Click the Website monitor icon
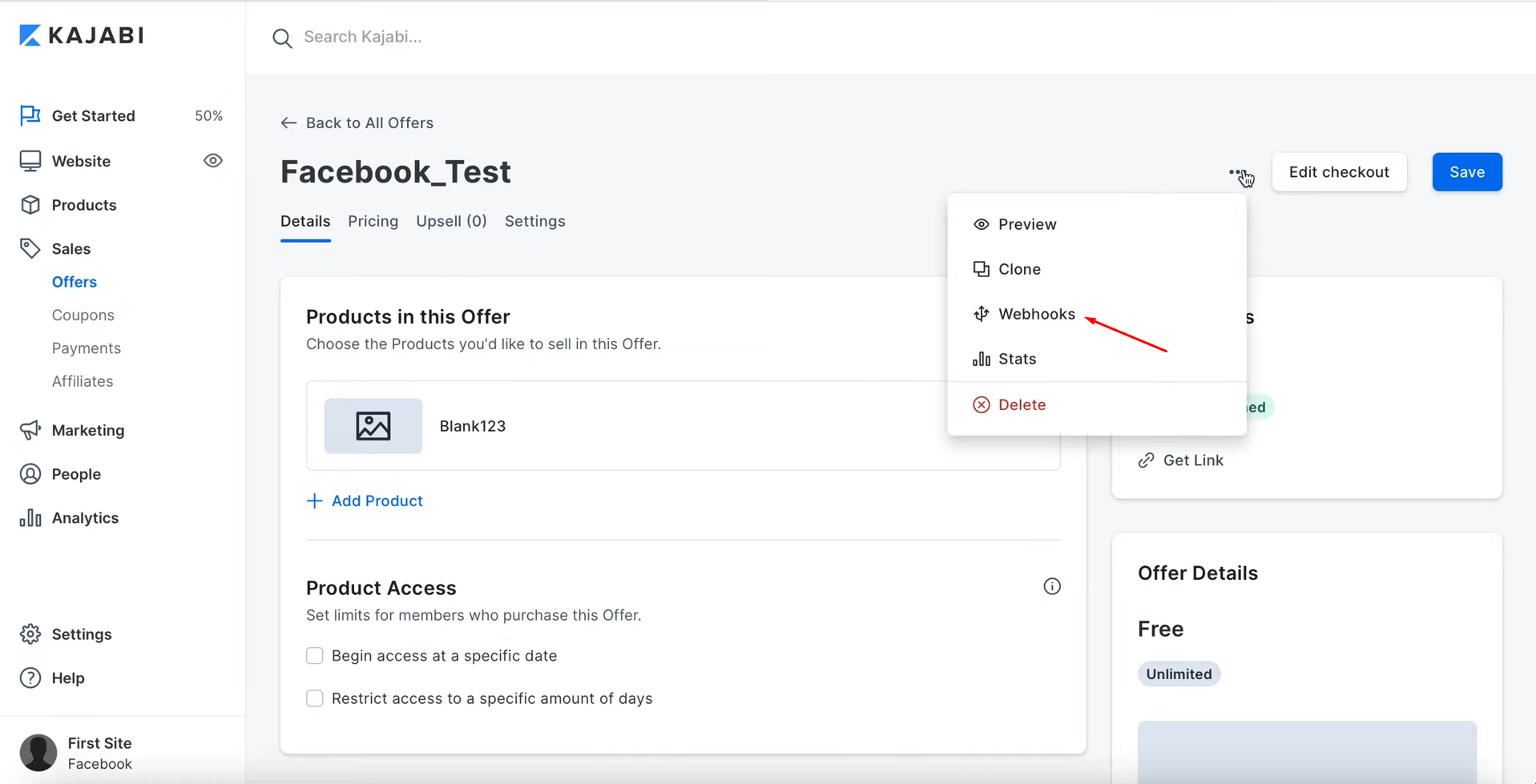Image resolution: width=1536 pixels, height=784 pixels. click(x=30, y=161)
